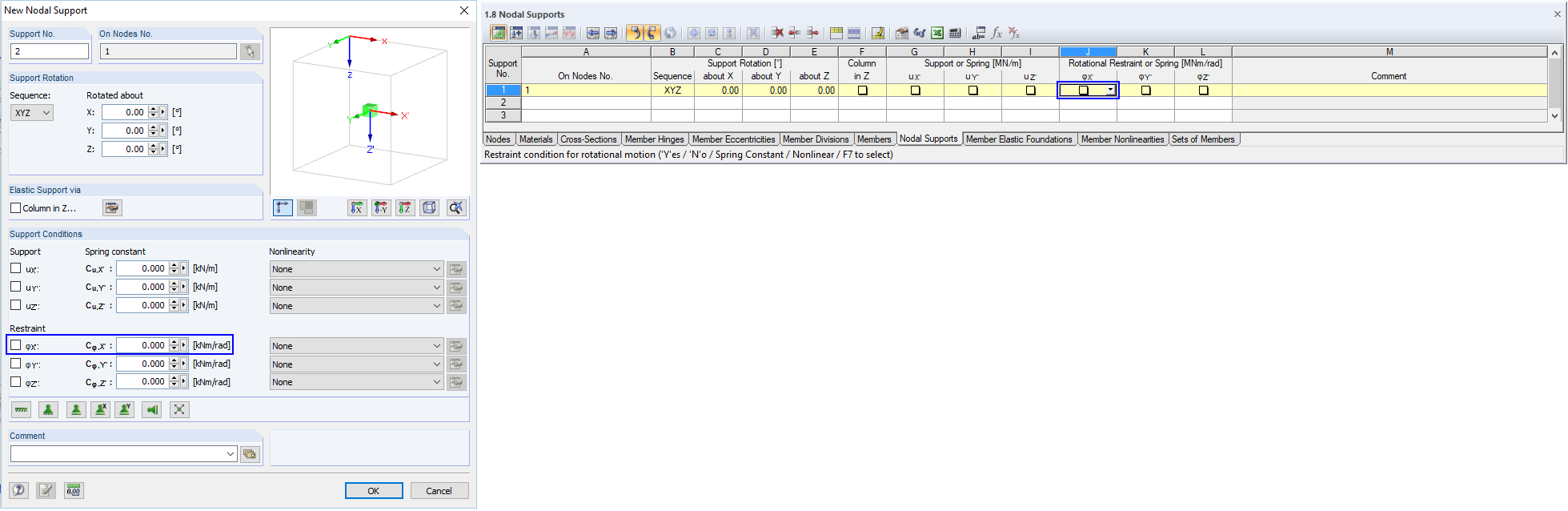Click the delete row red X icon
Screen dimensions: 1568x511
pyautogui.click(x=776, y=33)
